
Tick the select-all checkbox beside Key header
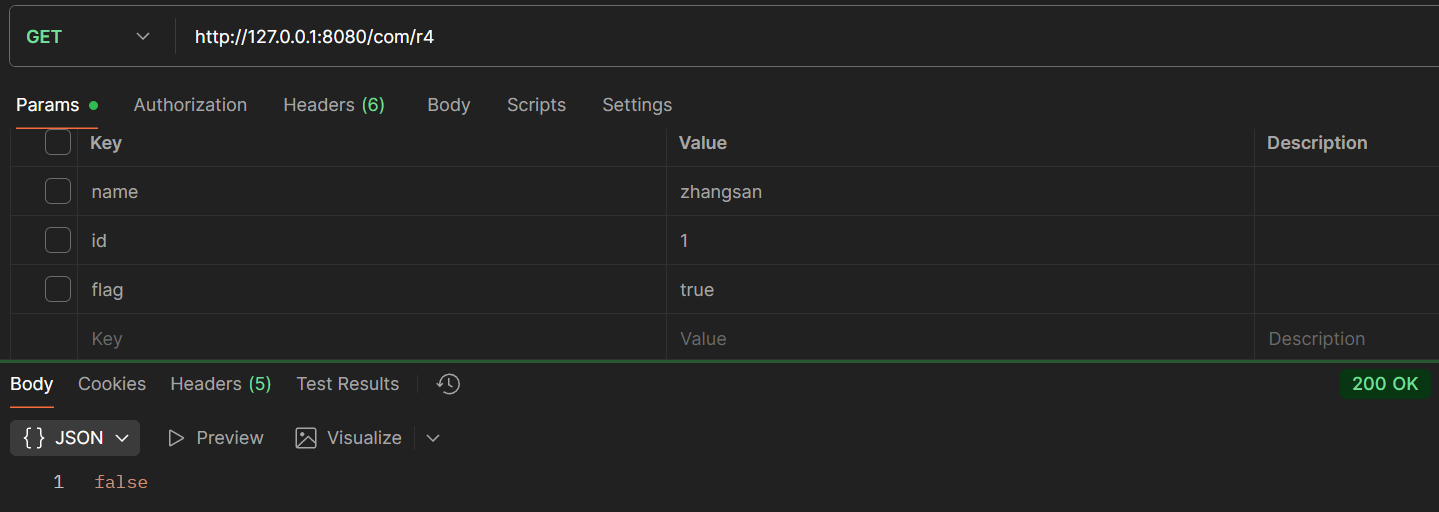click(x=58, y=142)
